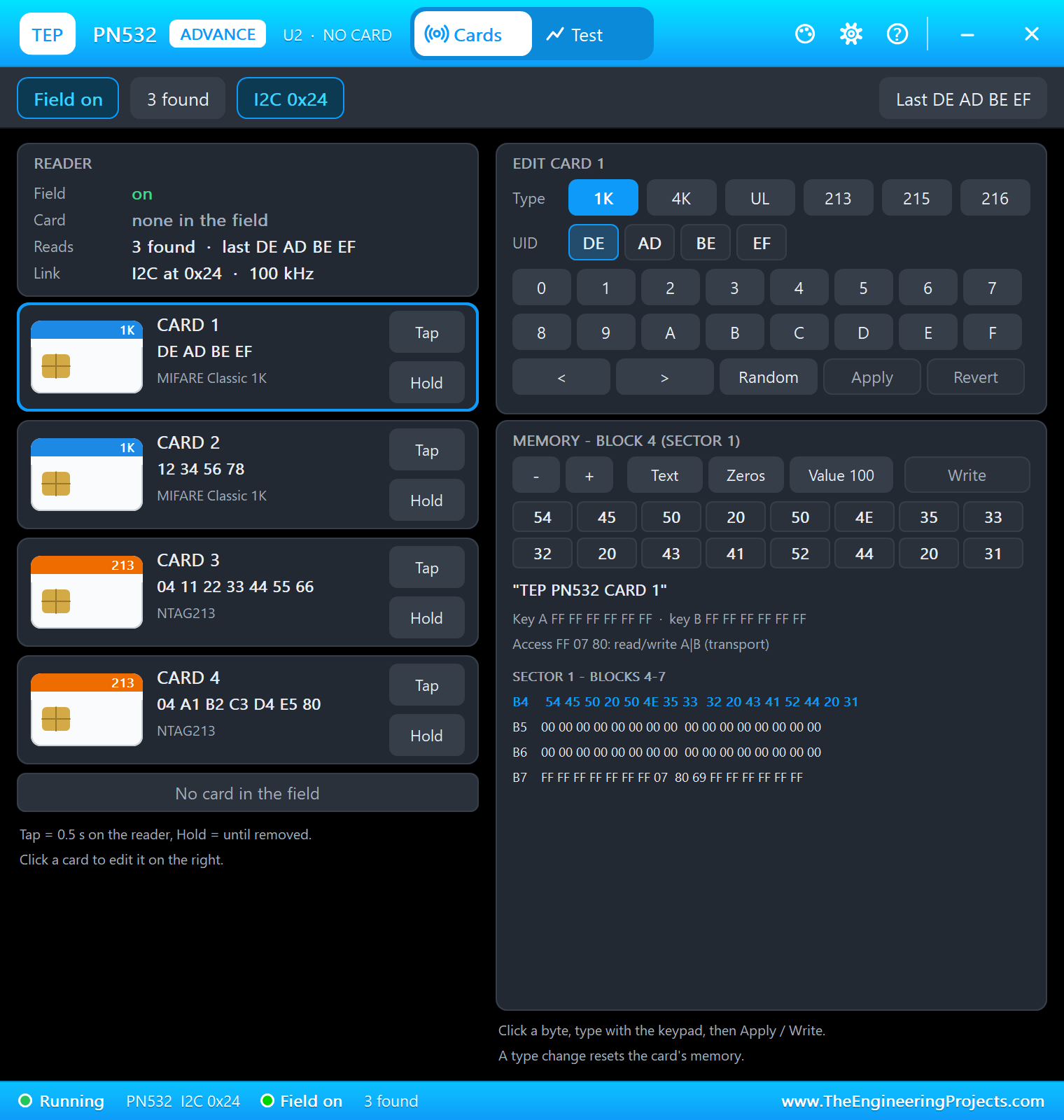Fill the block with Zeros
Image resolution: width=1064 pixels, height=1120 pixels.
point(746,475)
